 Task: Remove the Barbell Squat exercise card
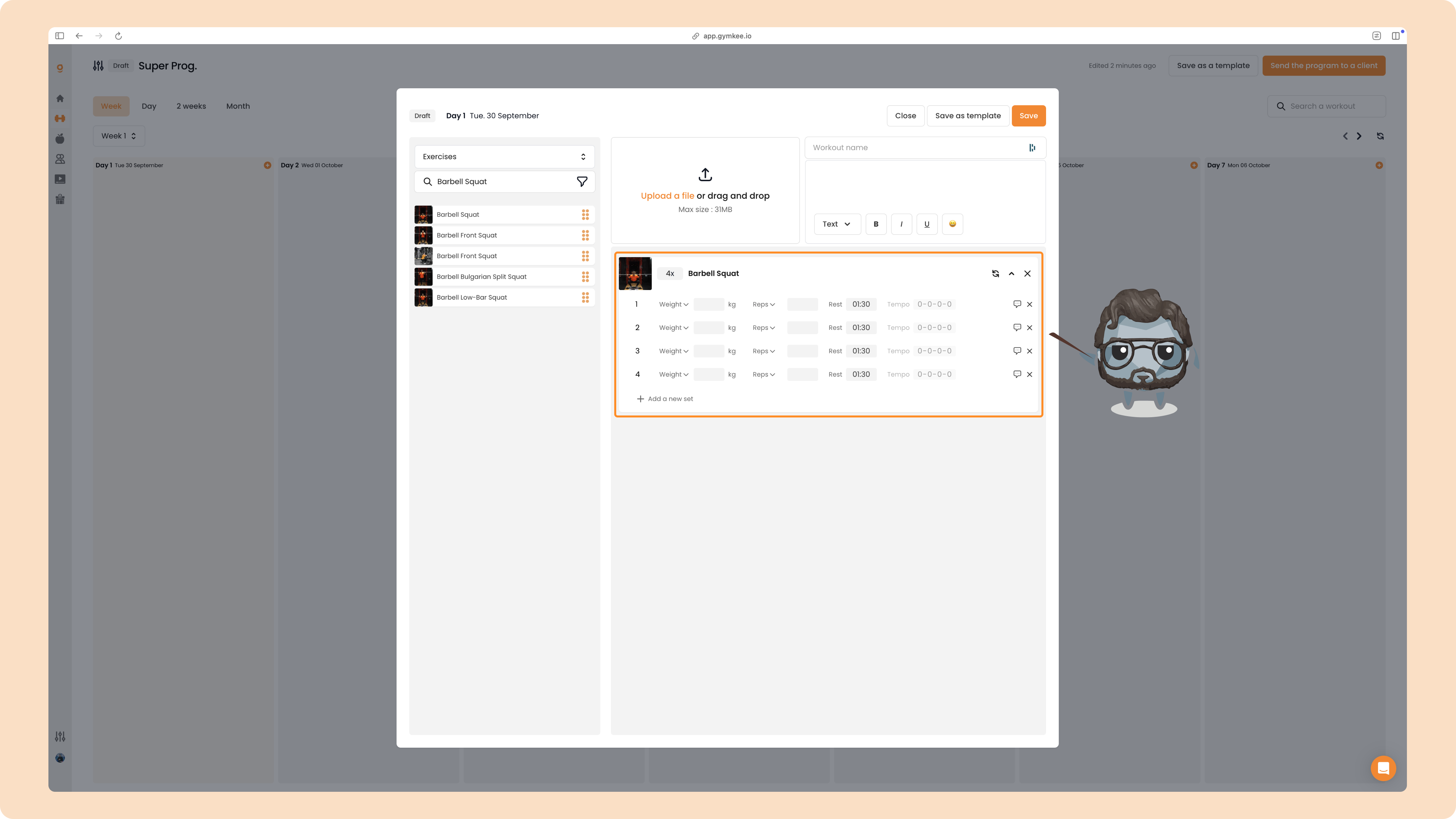tap(1027, 274)
